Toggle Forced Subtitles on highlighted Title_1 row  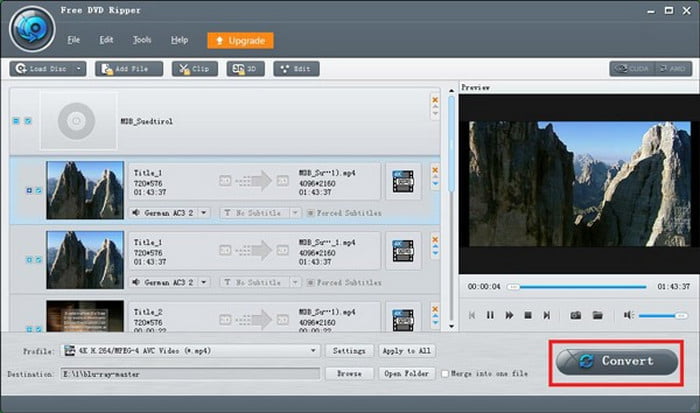311,213
